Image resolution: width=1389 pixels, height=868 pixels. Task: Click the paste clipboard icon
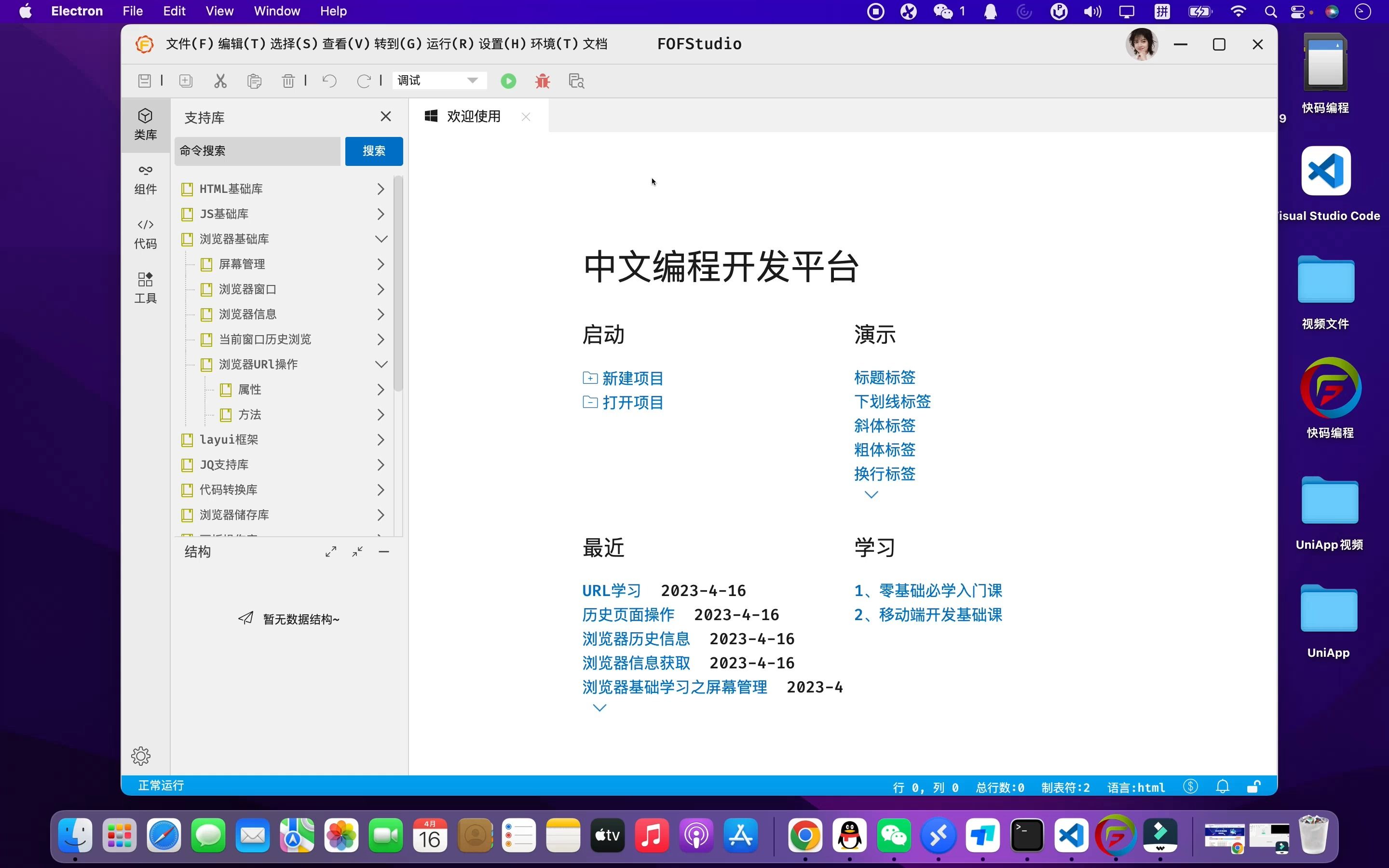(254, 81)
